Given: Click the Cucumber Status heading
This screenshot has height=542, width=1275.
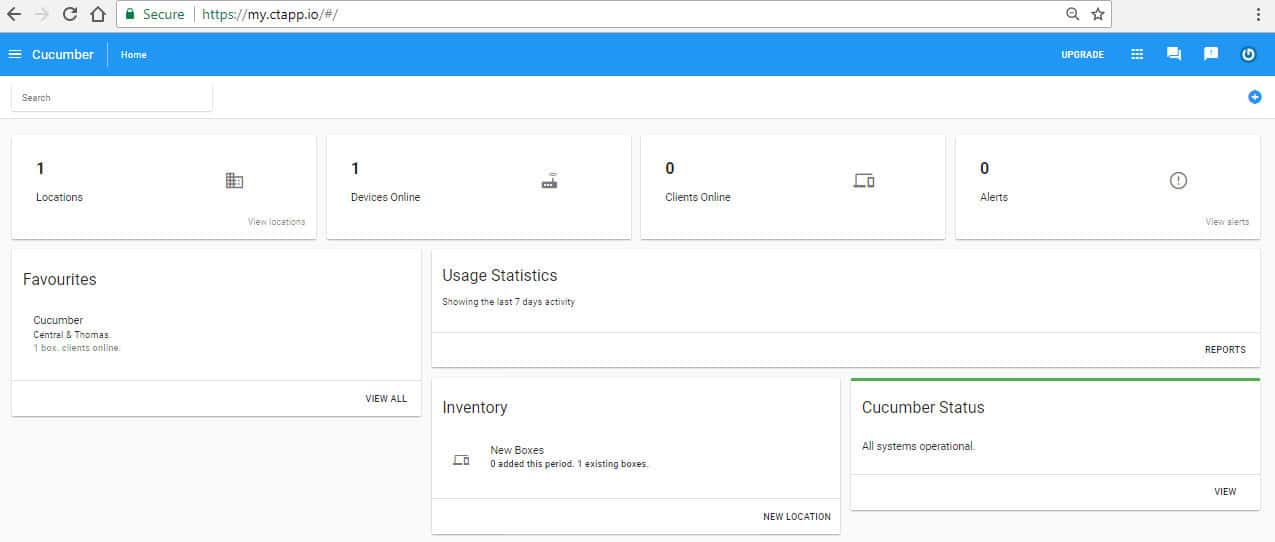Looking at the screenshot, I should click(x=923, y=407).
